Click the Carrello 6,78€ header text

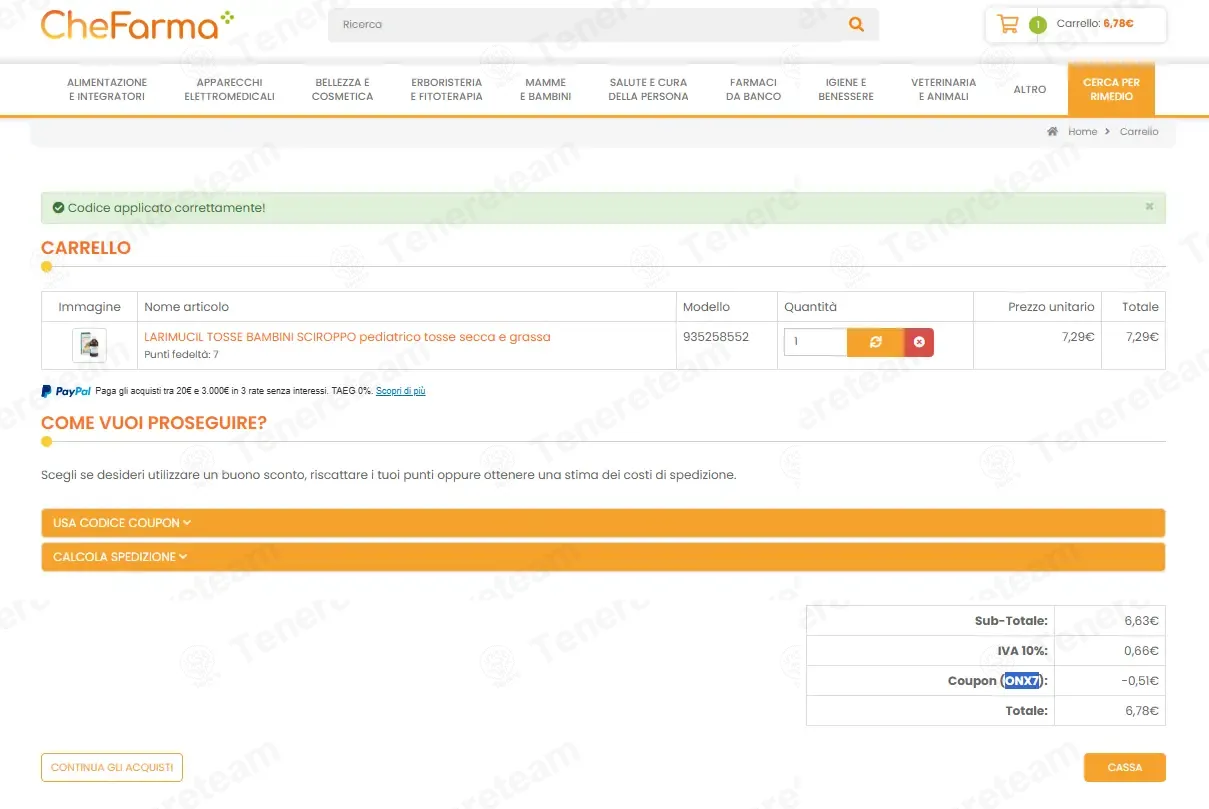(1095, 24)
